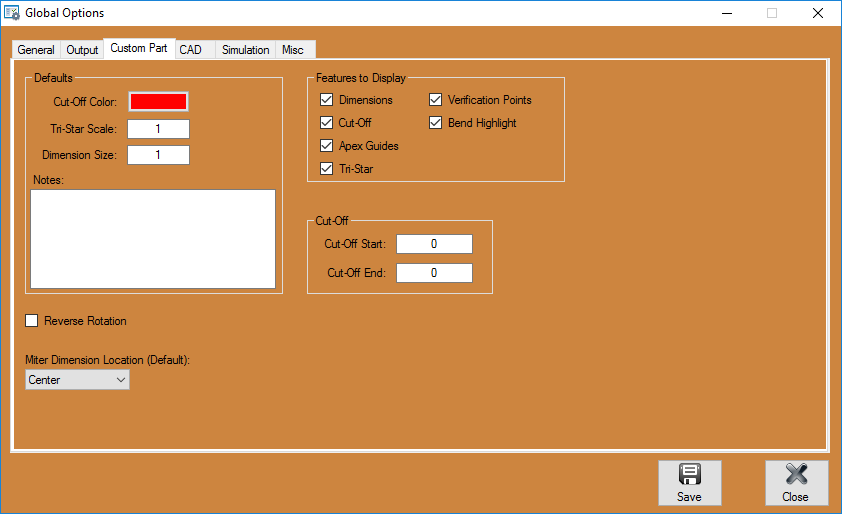Click the Save button with floppy disk icon
842x514 pixels.
coord(689,483)
